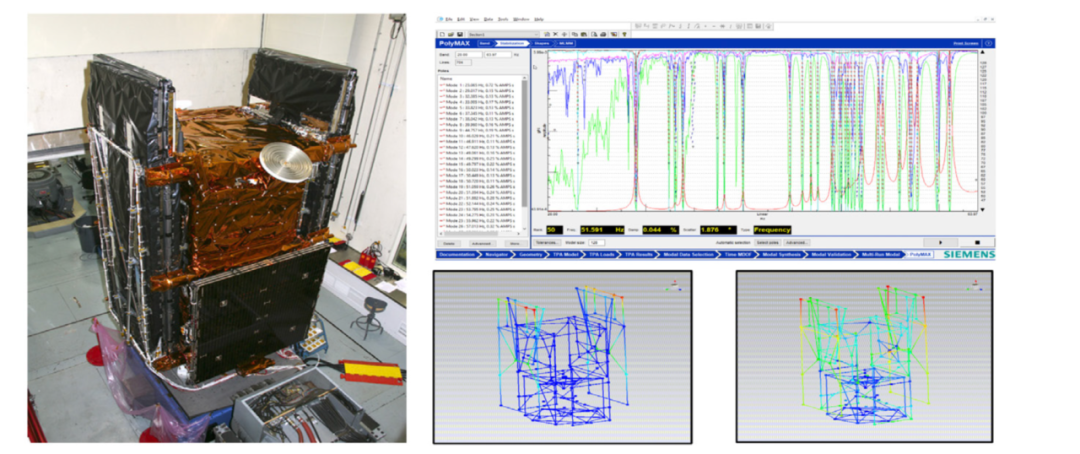Go to the TPA Model workflow tab
The image size is (1080, 454).
pyautogui.click(x=565, y=255)
